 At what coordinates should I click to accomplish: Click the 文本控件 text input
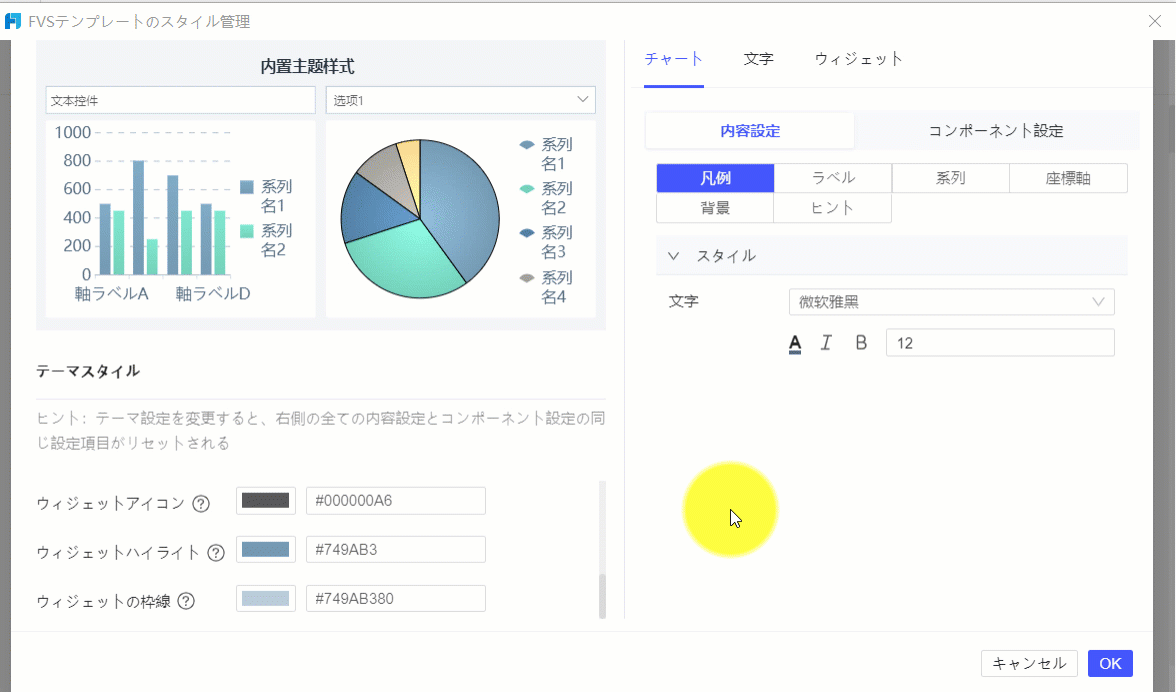[x=181, y=100]
